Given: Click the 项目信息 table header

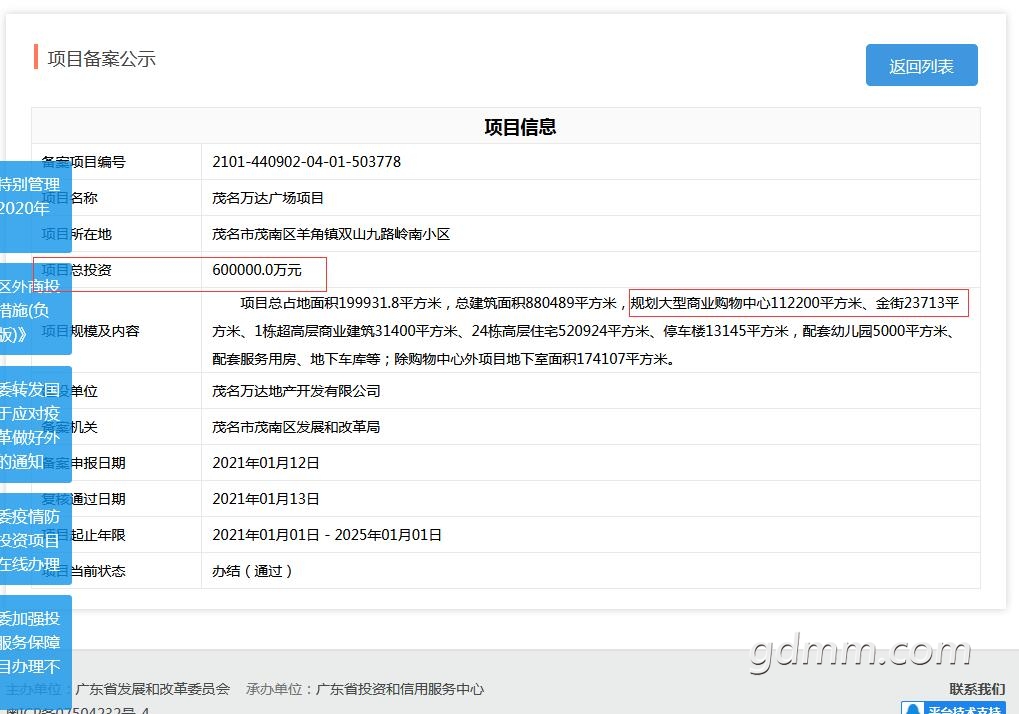Looking at the screenshot, I should click(520, 127).
